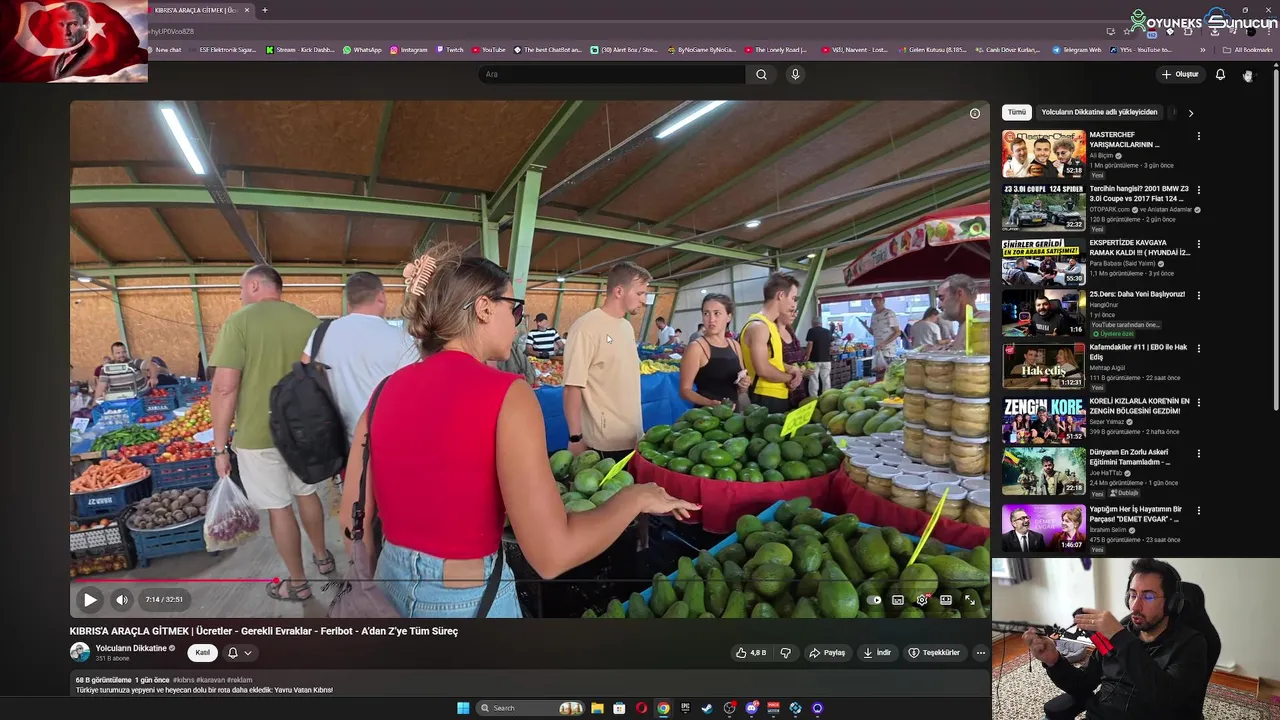
Task: Open the Twitch bookmark
Action: click(450, 49)
